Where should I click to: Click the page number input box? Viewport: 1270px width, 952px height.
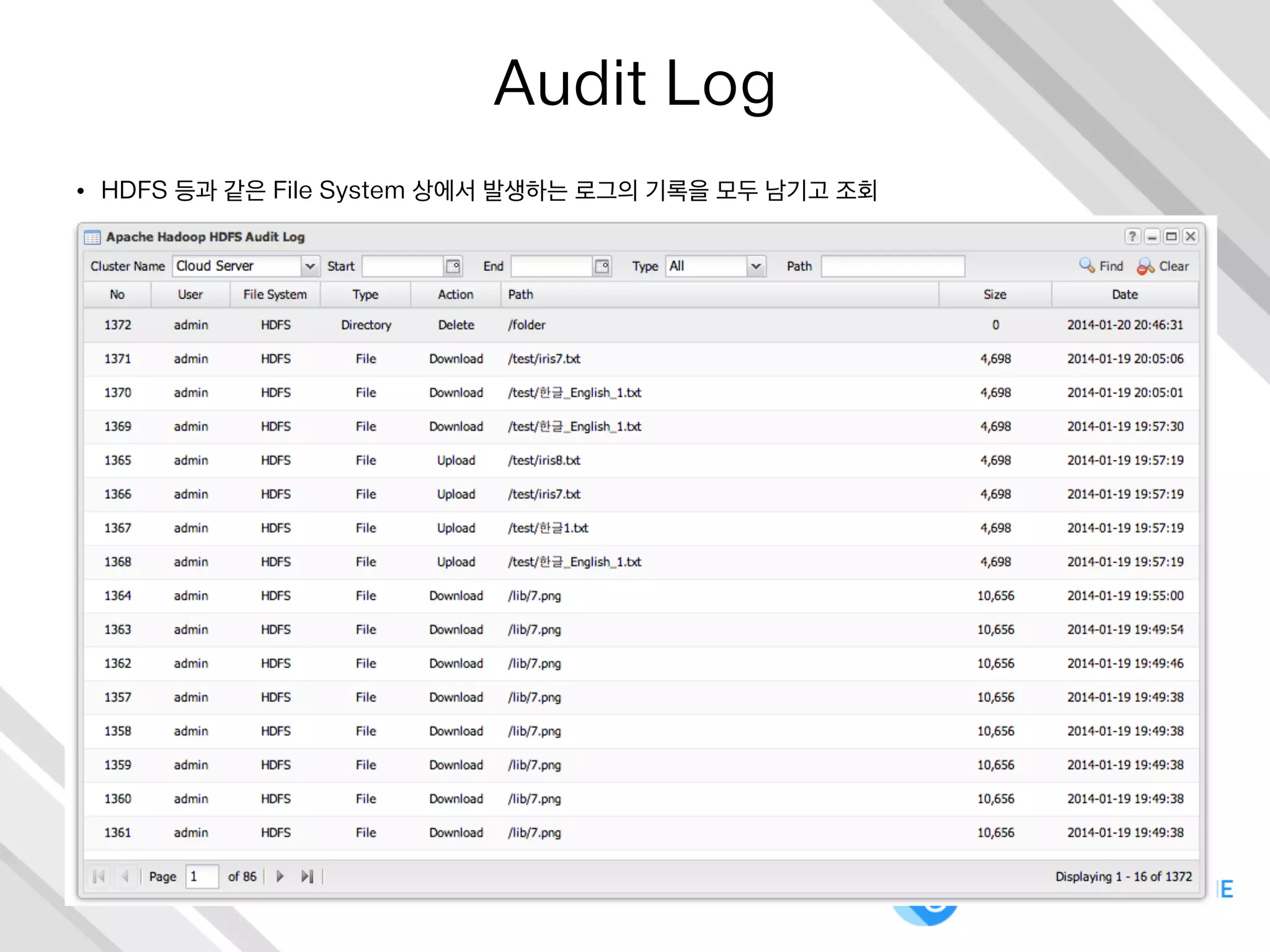click(x=202, y=876)
